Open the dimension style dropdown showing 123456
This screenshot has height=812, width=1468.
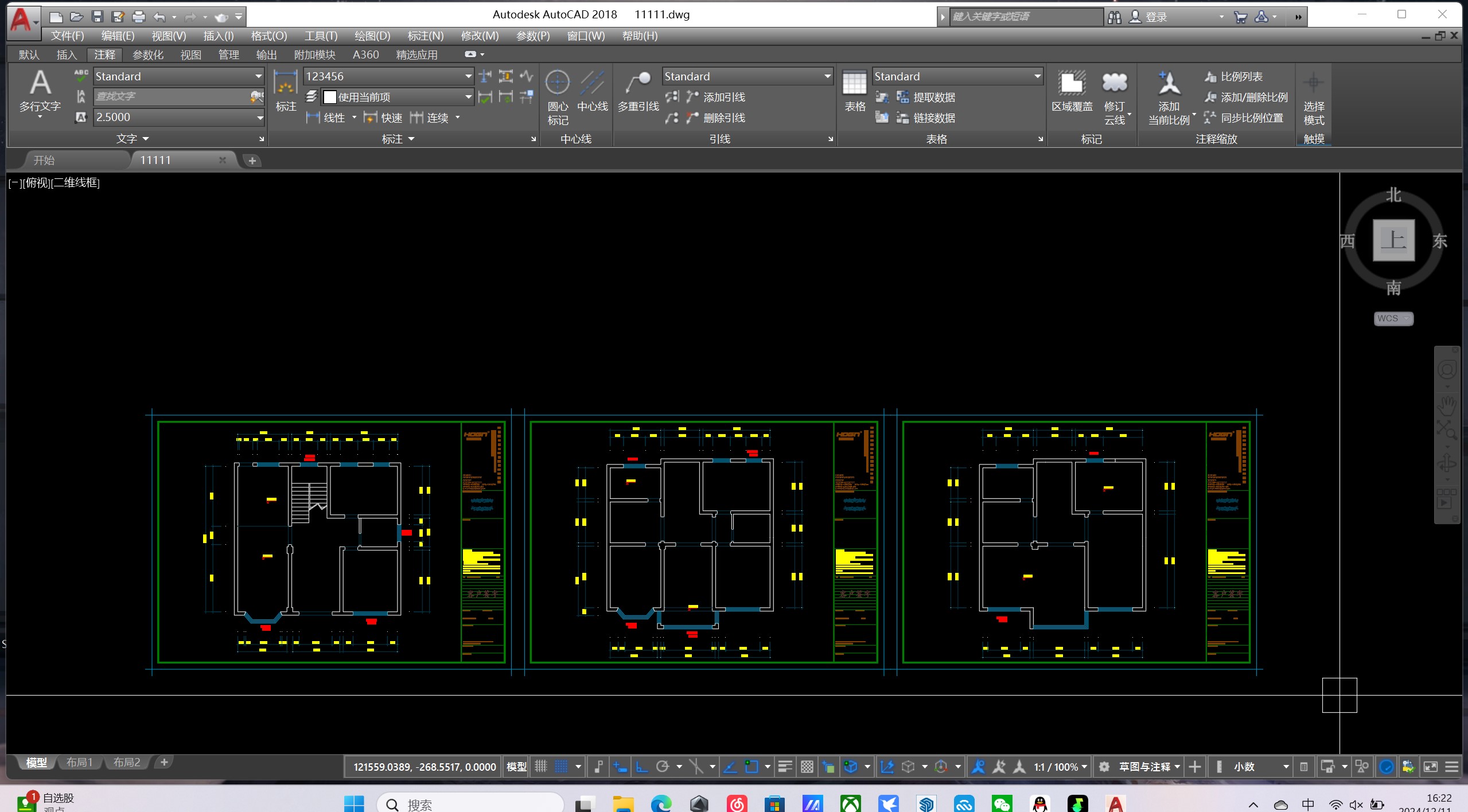click(x=468, y=76)
